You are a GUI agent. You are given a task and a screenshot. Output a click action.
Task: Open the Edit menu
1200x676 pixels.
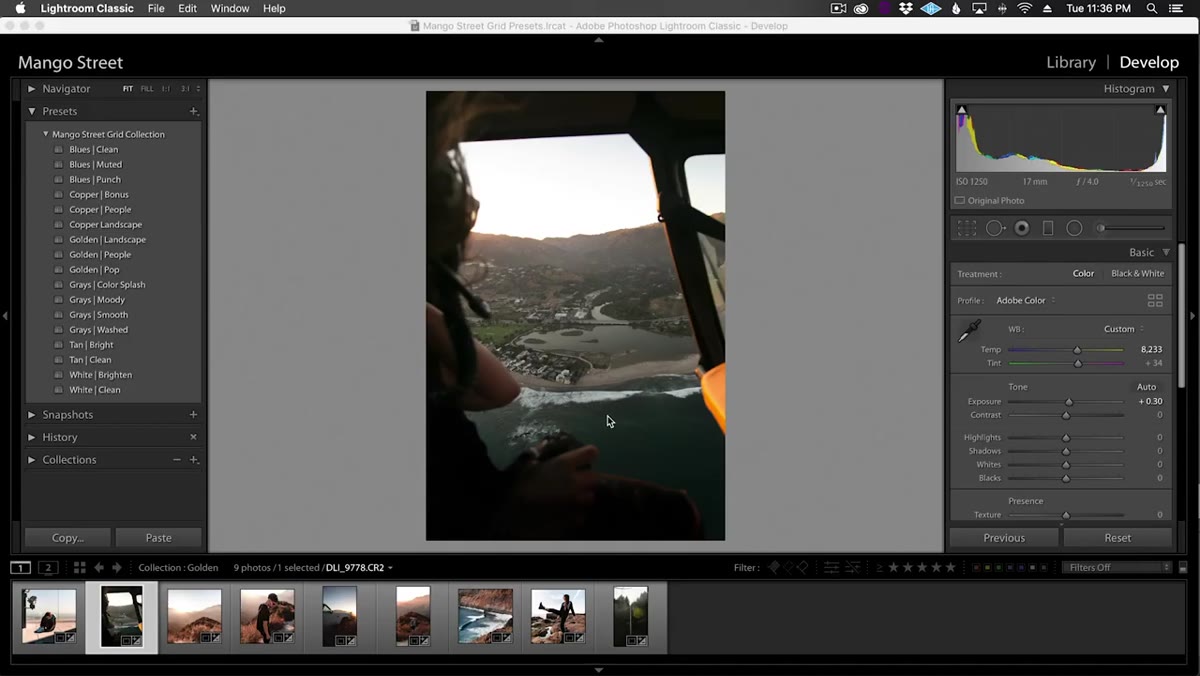coord(187,8)
